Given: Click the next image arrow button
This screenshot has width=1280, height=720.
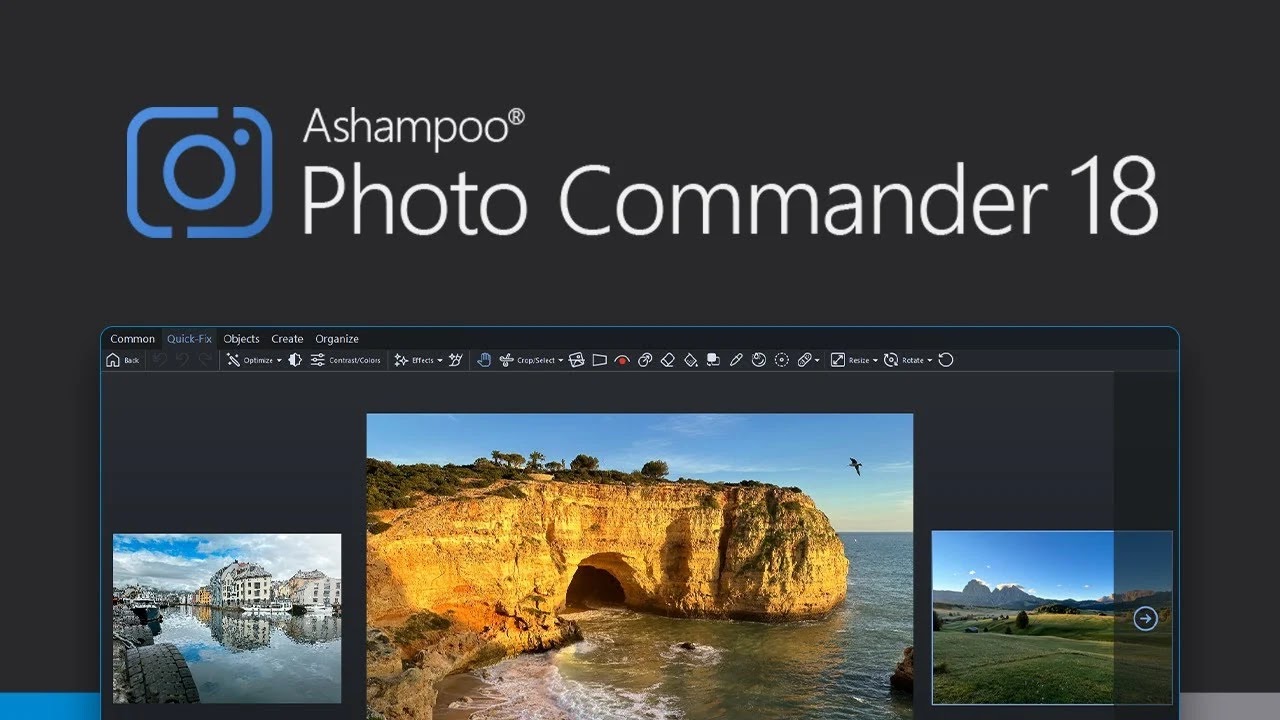Looking at the screenshot, I should [1145, 619].
